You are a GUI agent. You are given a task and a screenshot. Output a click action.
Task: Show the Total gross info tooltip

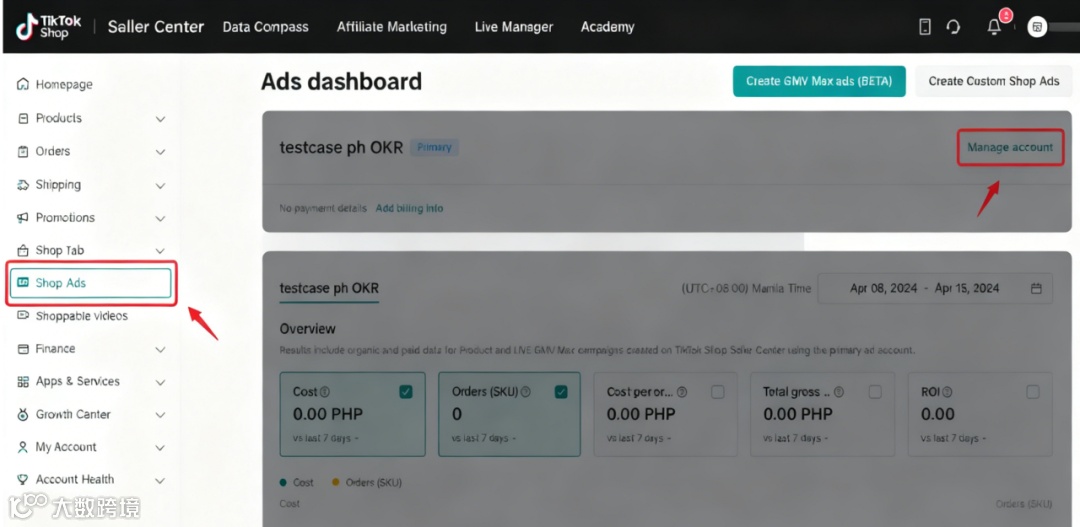[x=839, y=392]
